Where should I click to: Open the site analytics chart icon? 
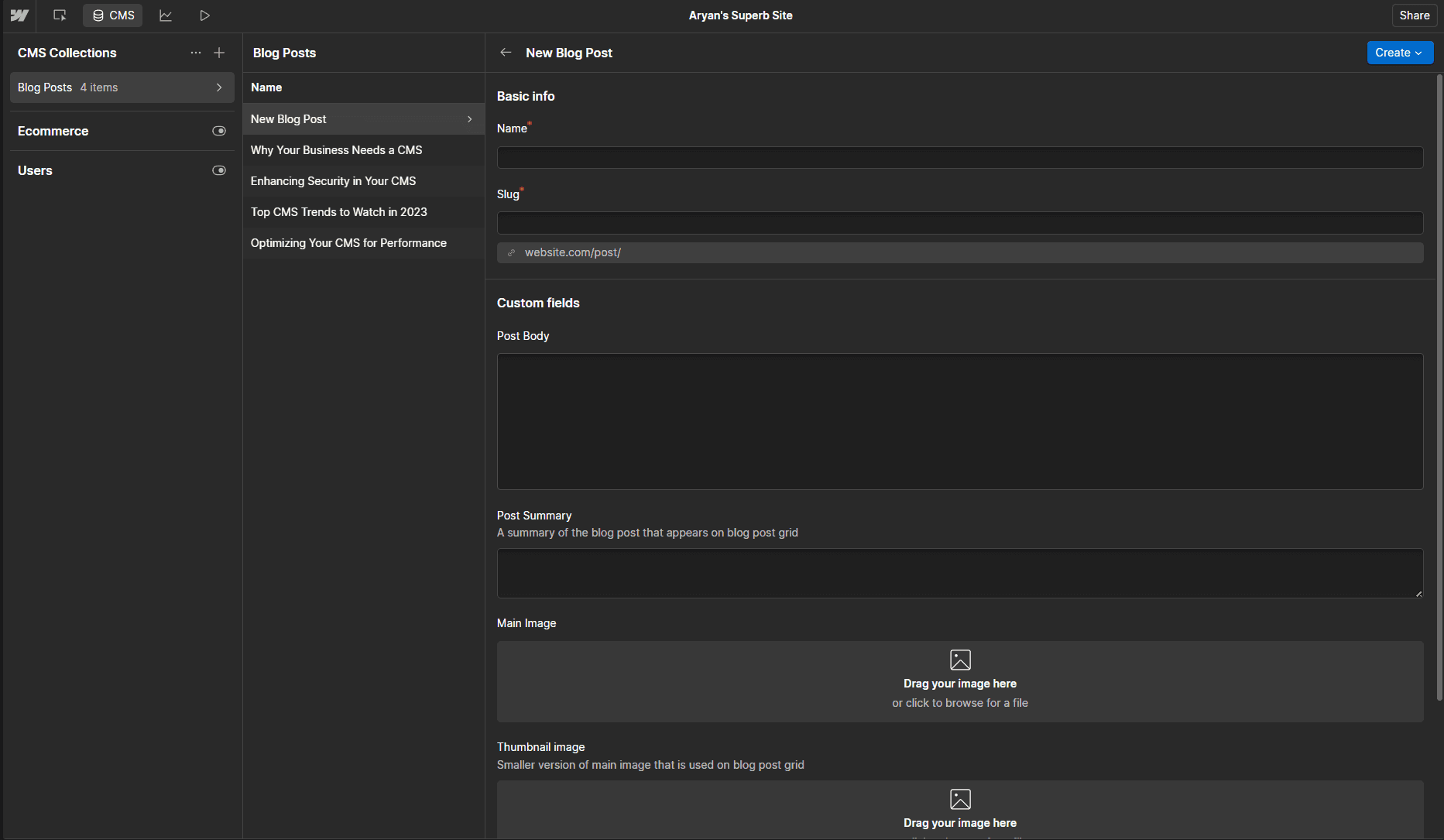pyautogui.click(x=166, y=15)
